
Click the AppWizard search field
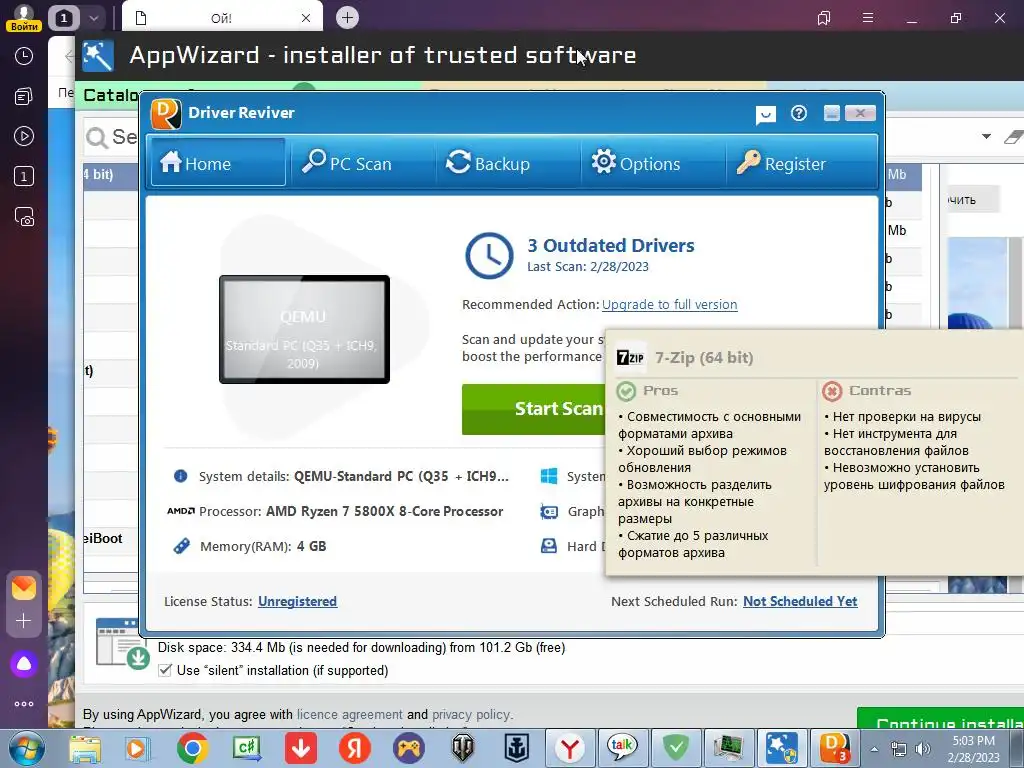pyautogui.click(x=111, y=137)
